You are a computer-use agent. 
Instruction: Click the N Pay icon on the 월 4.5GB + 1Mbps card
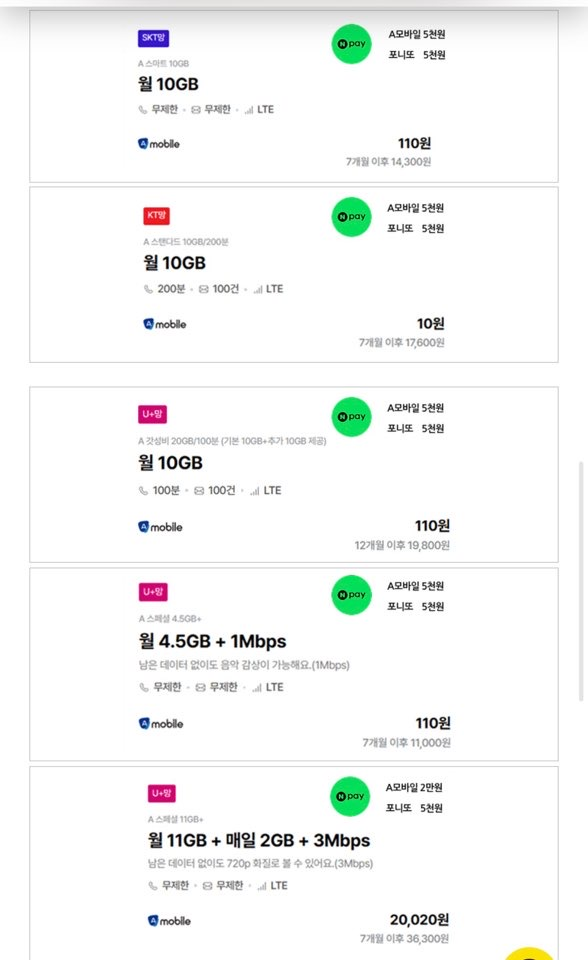[350, 593]
